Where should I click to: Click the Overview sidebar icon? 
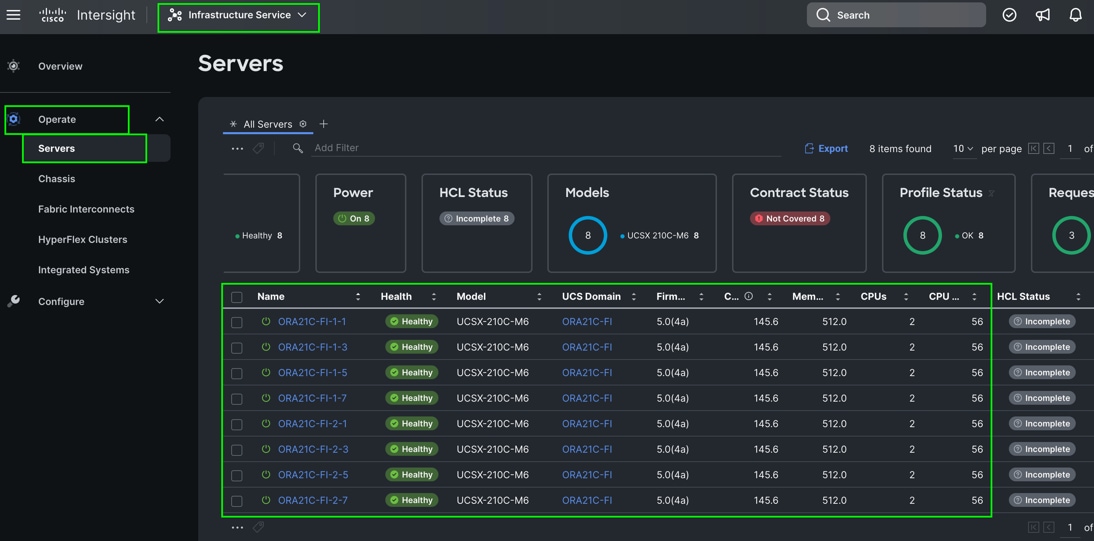coord(13,66)
